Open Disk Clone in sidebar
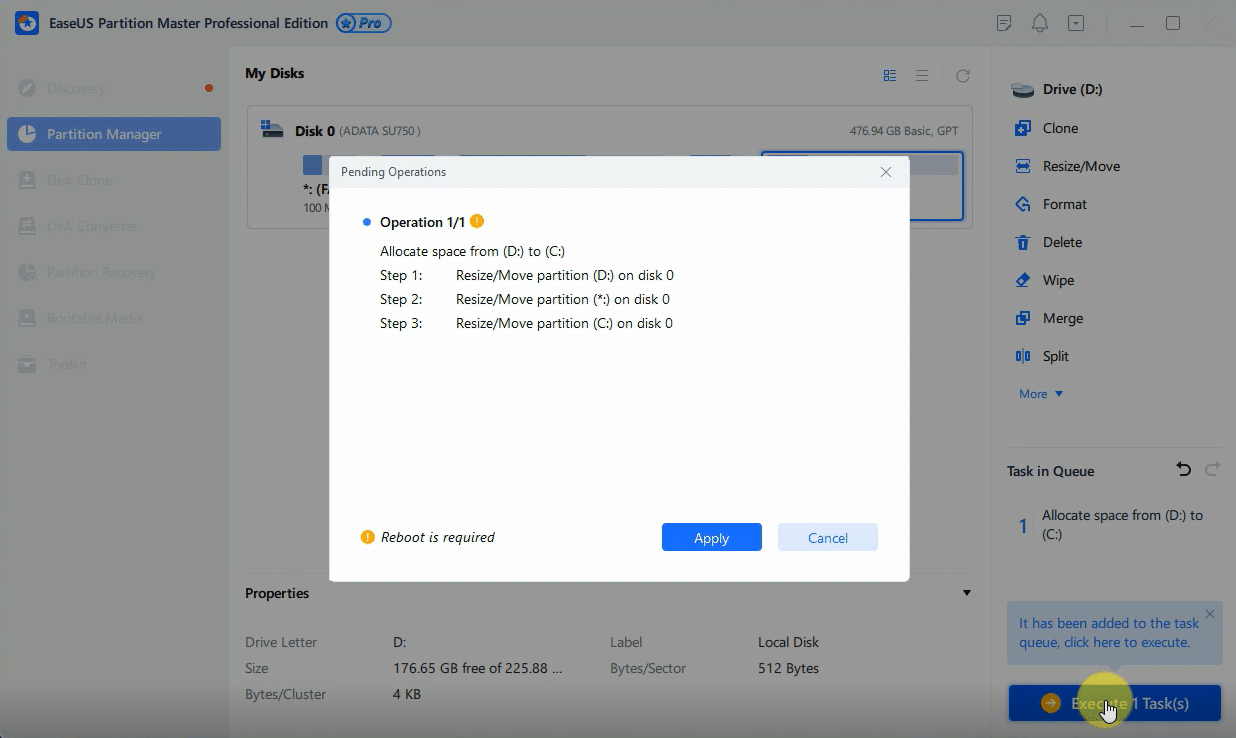Viewport: 1236px width, 738px height. coord(114,180)
